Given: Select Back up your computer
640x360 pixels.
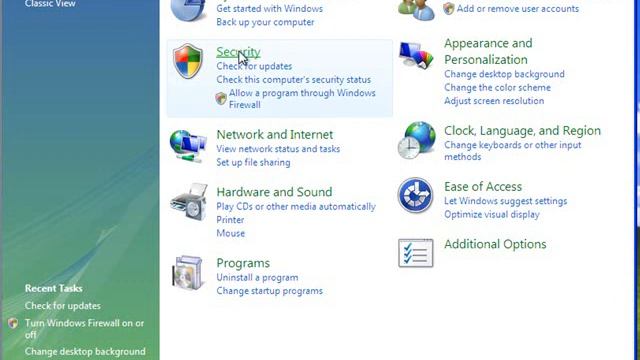Looking at the screenshot, I should coord(265,22).
